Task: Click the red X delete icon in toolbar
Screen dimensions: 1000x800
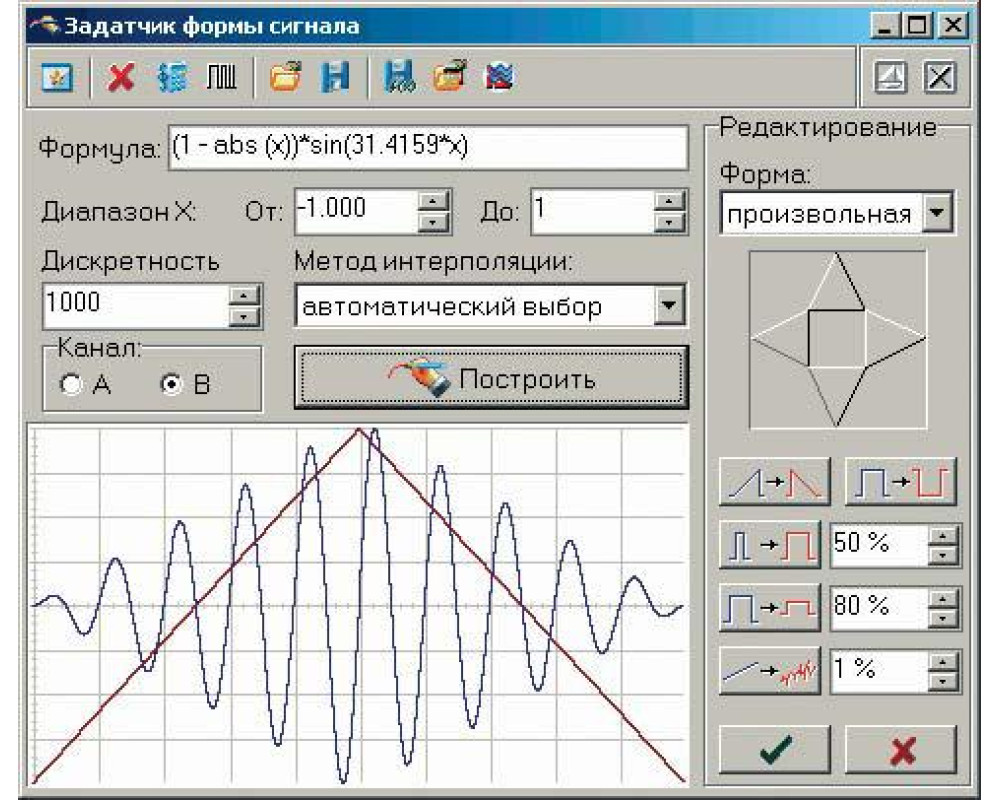Action: tap(122, 78)
